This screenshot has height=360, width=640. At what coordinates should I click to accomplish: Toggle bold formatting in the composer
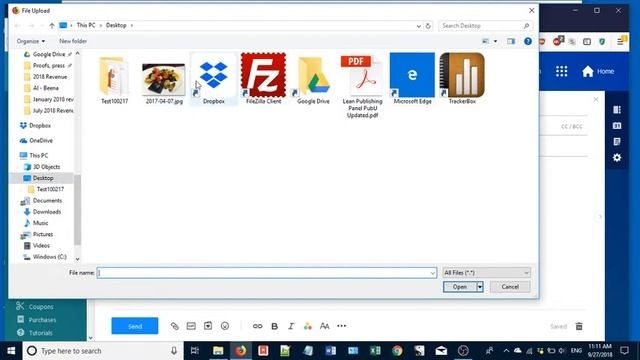pos(274,326)
